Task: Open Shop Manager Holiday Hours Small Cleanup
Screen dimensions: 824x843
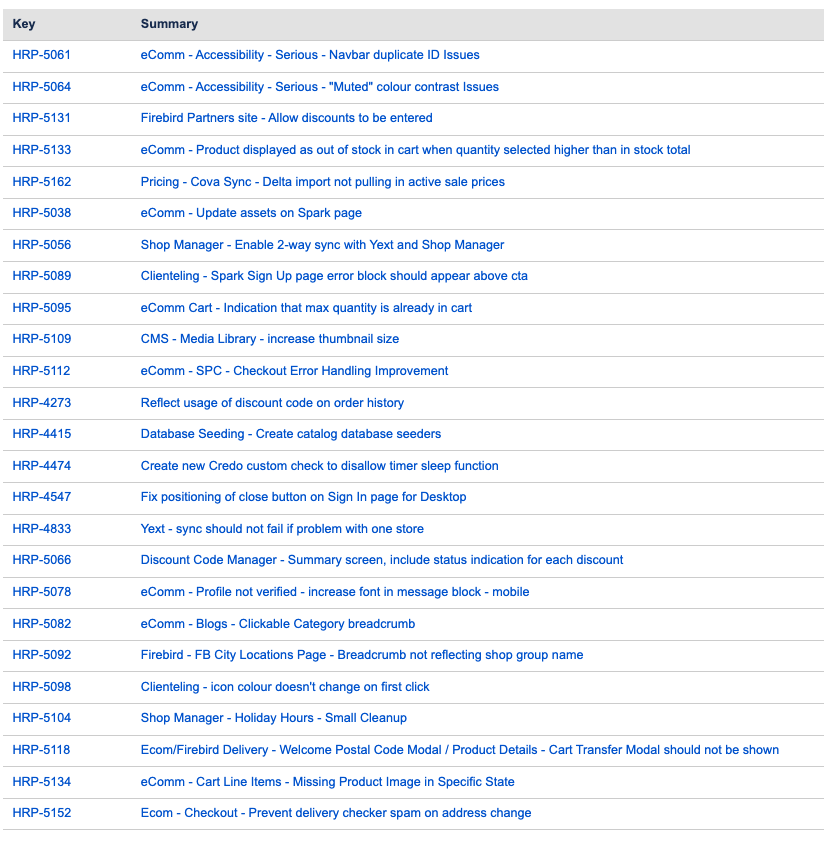Action: (273, 718)
